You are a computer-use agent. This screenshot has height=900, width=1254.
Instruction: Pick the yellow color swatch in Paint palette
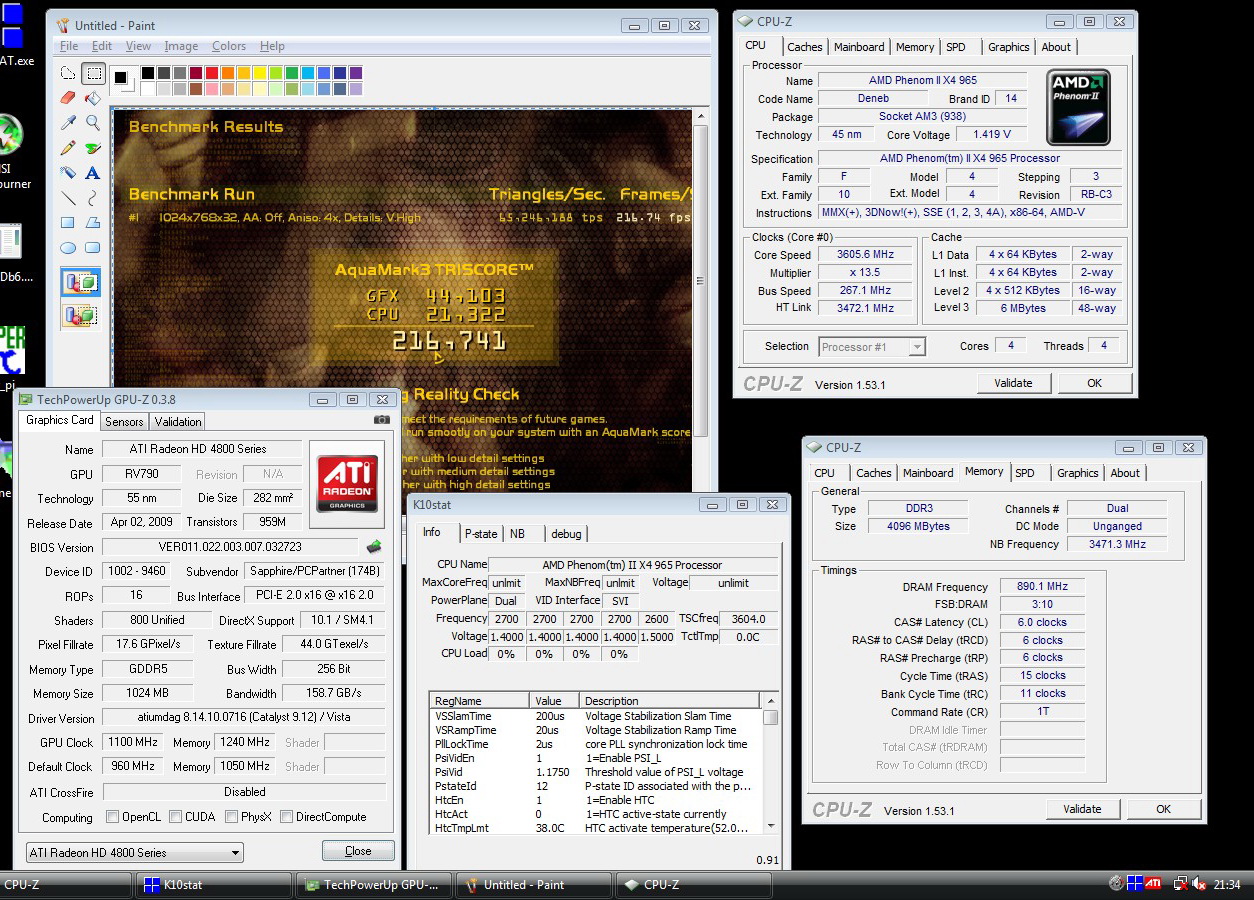(x=260, y=73)
